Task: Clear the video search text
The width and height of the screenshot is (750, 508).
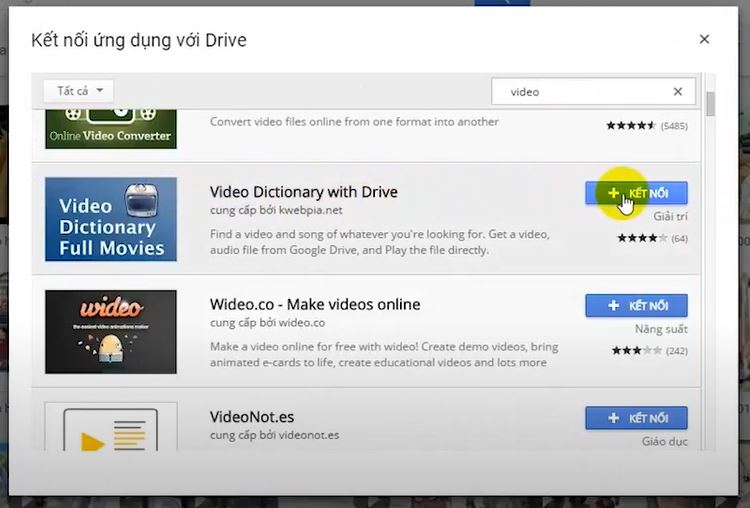Action: point(678,91)
